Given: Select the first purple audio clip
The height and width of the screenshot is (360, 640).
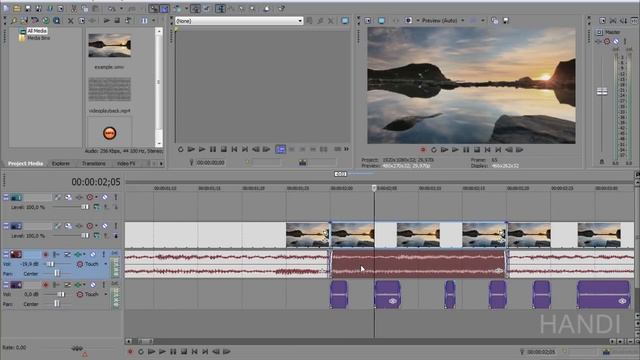Looking at the screenshot, I should [339, 294].
